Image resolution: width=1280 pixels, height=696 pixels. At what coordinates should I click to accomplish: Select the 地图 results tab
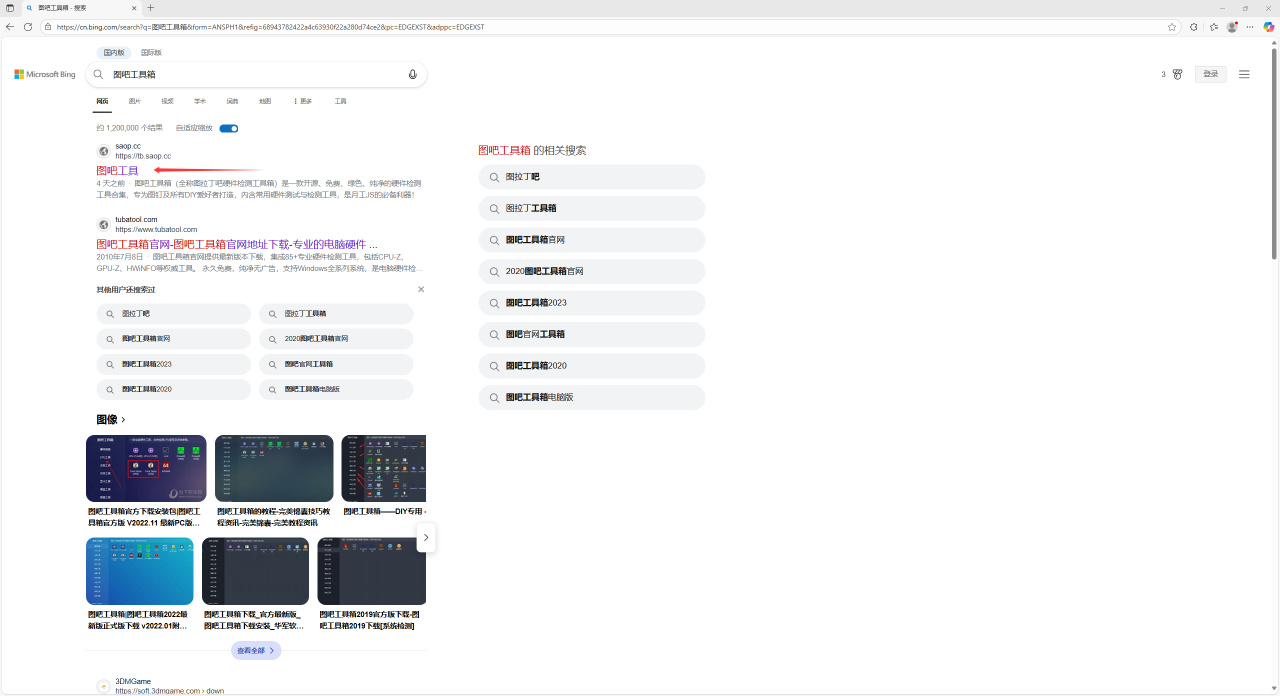[265, 101]
